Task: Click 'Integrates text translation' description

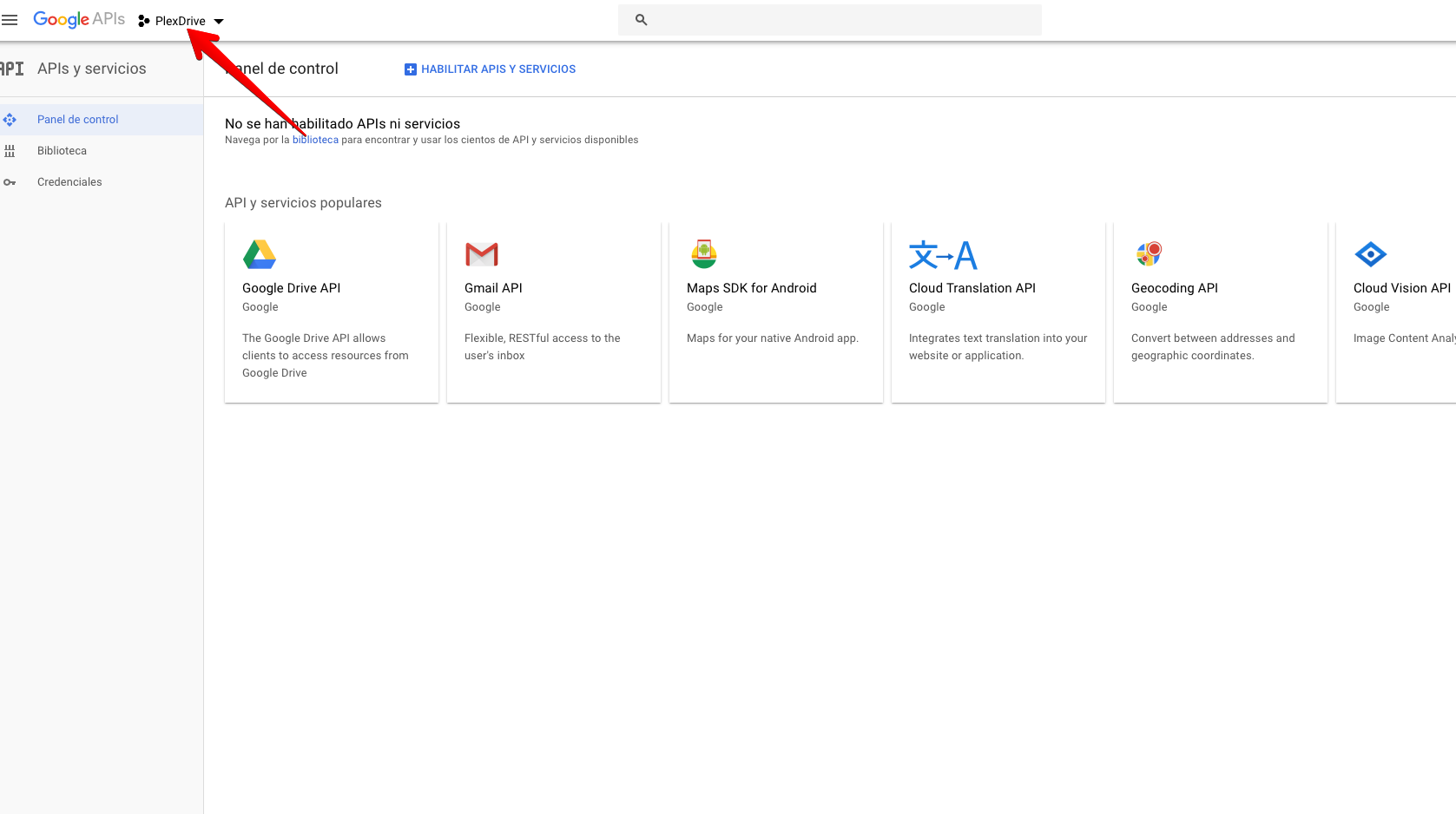Action: click(998, 347)
